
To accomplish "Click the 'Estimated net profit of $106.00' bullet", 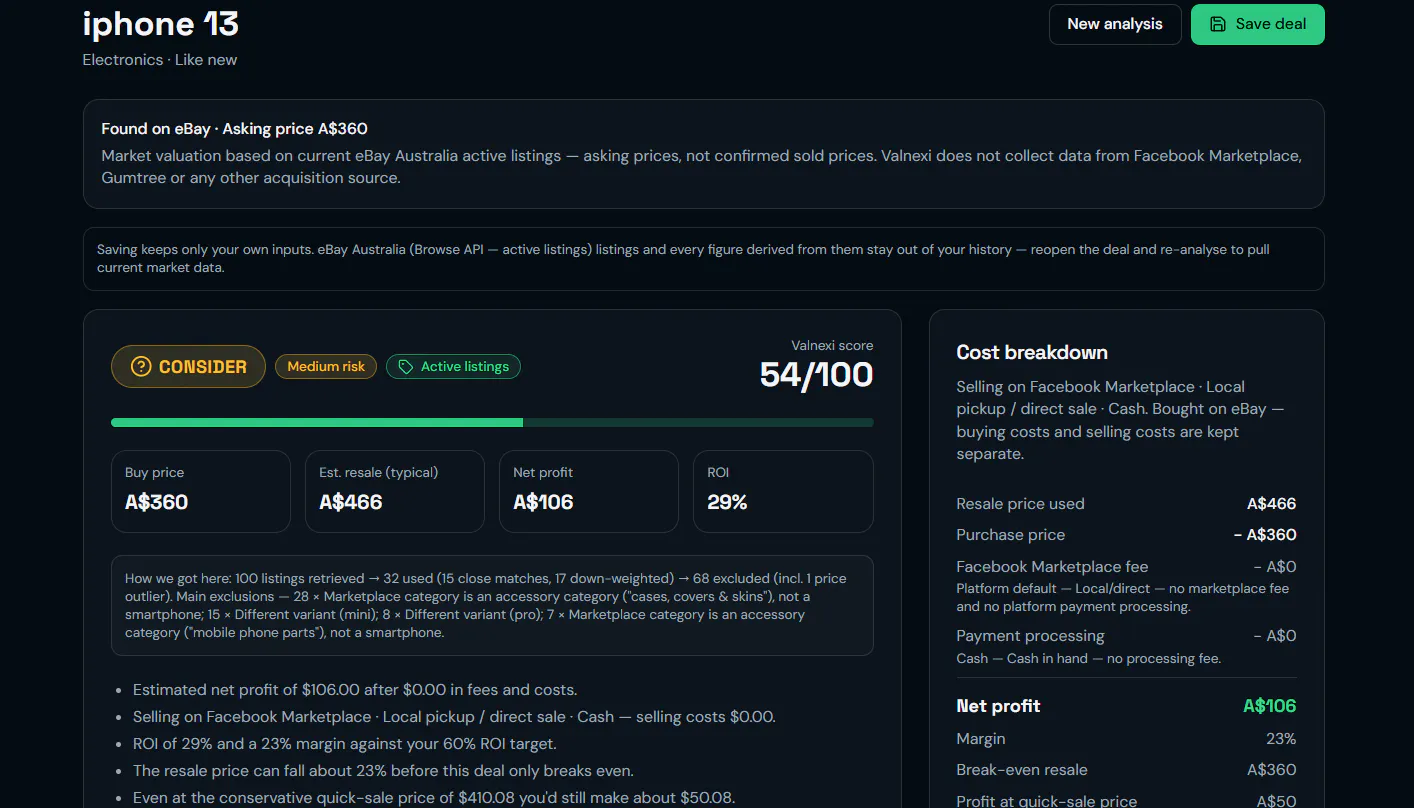I will point(355,690).
